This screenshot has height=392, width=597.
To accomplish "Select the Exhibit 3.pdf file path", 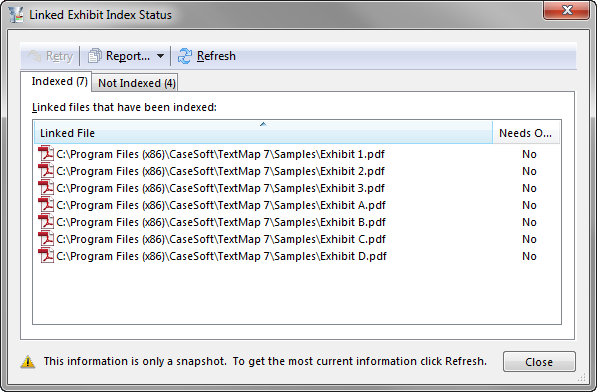I will coord(220,188).
